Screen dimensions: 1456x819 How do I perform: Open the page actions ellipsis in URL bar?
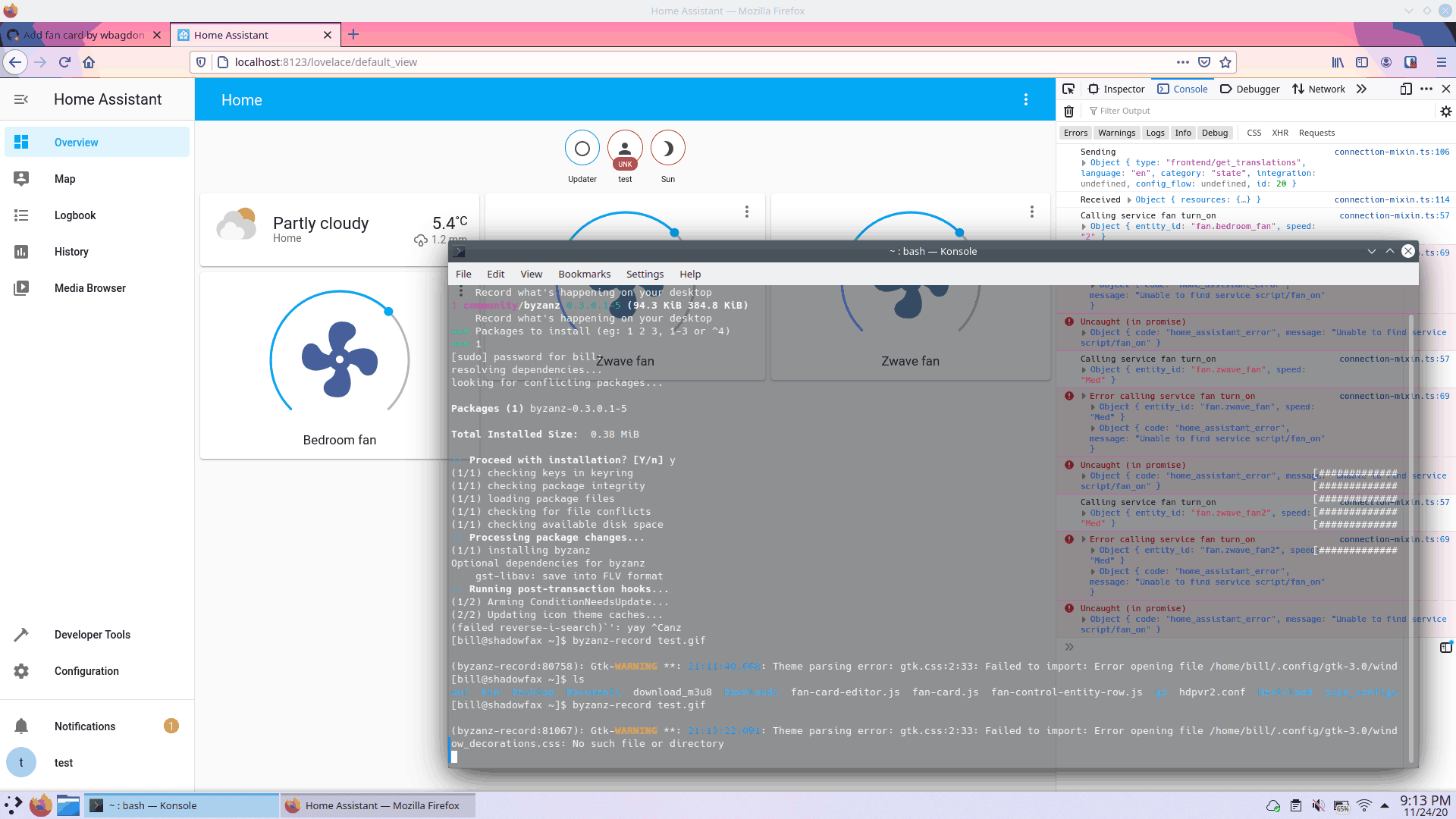click(1183, 62)
